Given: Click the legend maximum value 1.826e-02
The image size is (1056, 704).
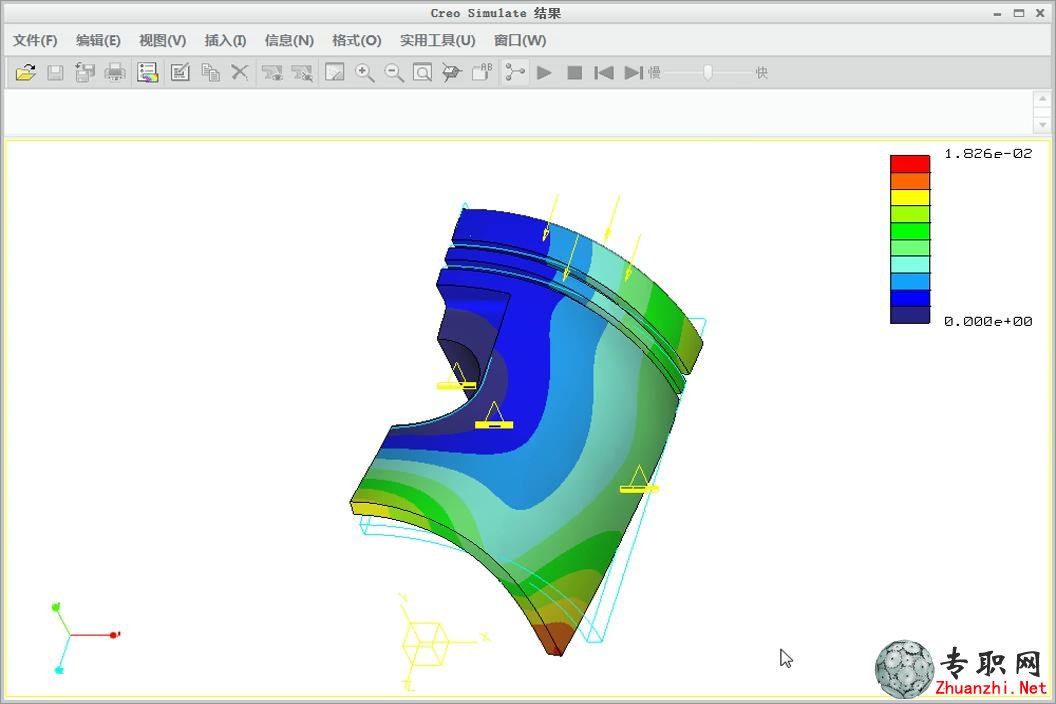Looking at the screenshot, I should coord(988,154).
